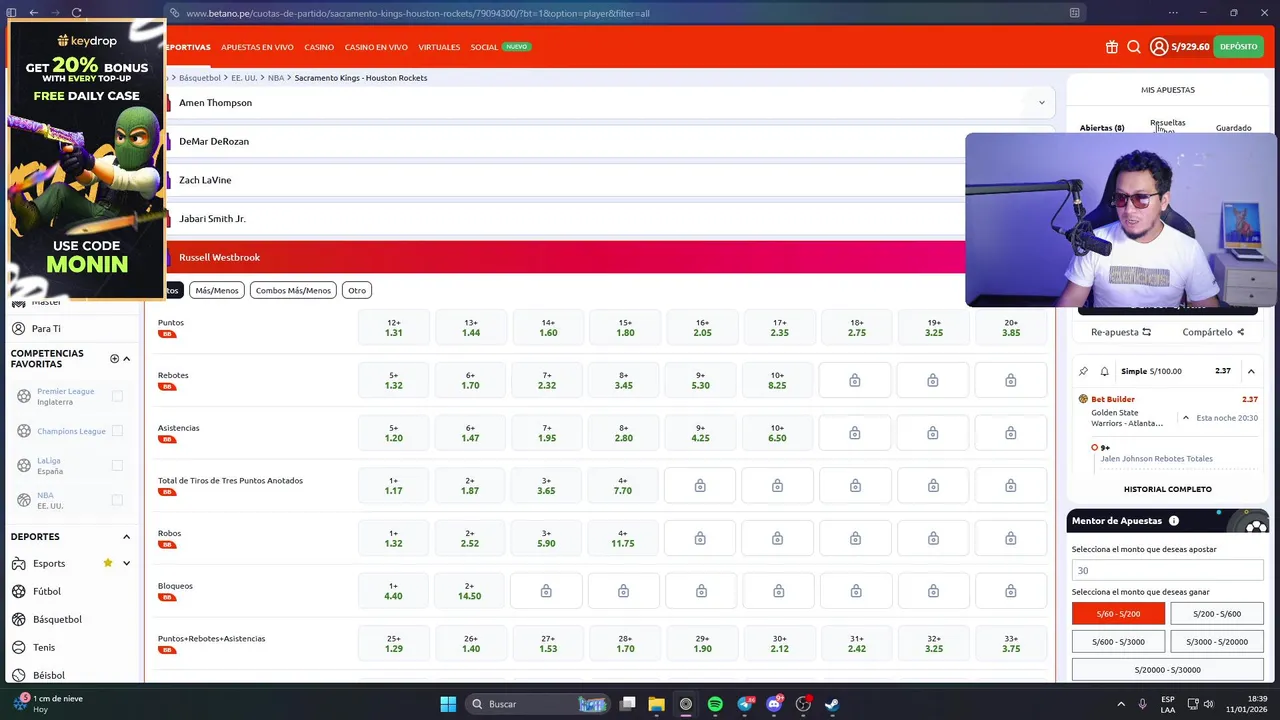The width and height of the screenshot is (1280, 720).
Task: Add a favorite competition with plus icon
Action: (114, 358)
